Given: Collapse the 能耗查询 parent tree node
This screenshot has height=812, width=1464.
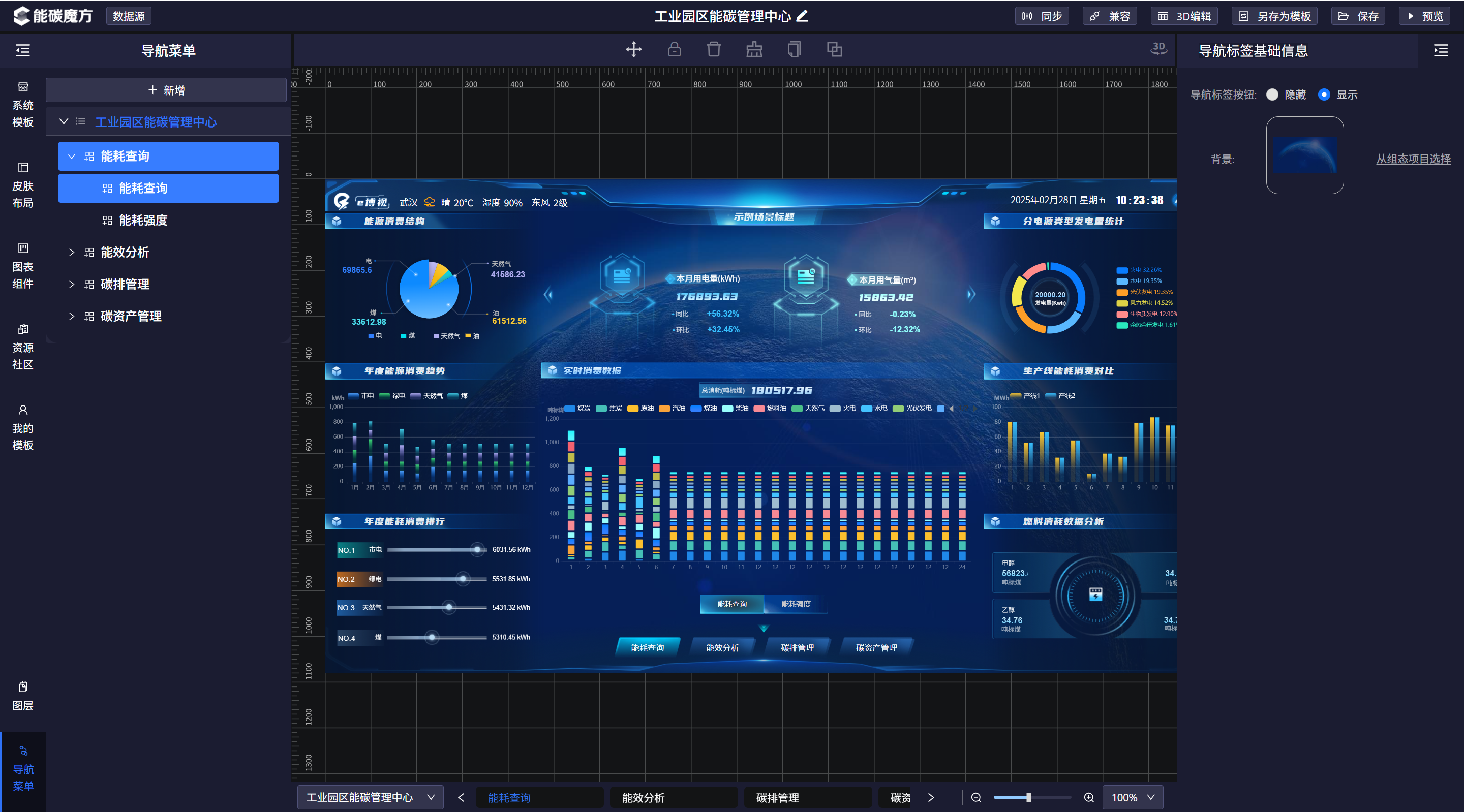Looking at the screenshot, I should click(x=72, y=157).
